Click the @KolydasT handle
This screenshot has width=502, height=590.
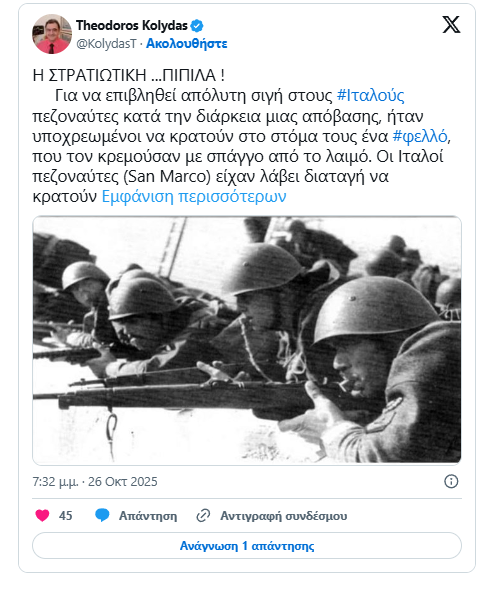click(106, 44)
